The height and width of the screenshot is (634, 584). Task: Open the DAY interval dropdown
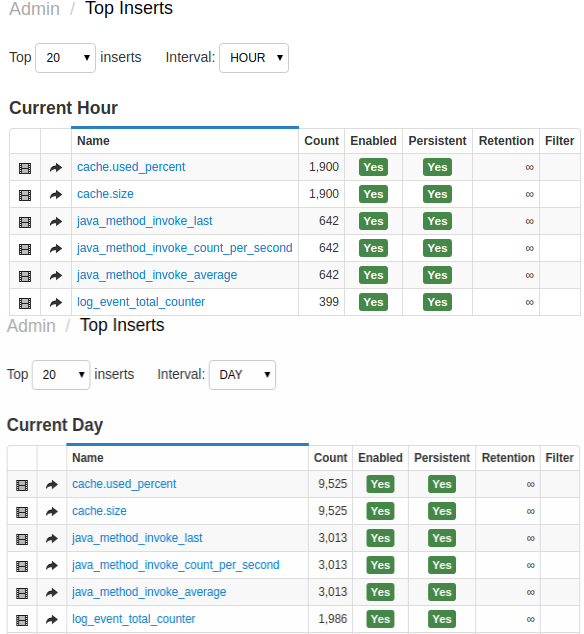[242, 375]
